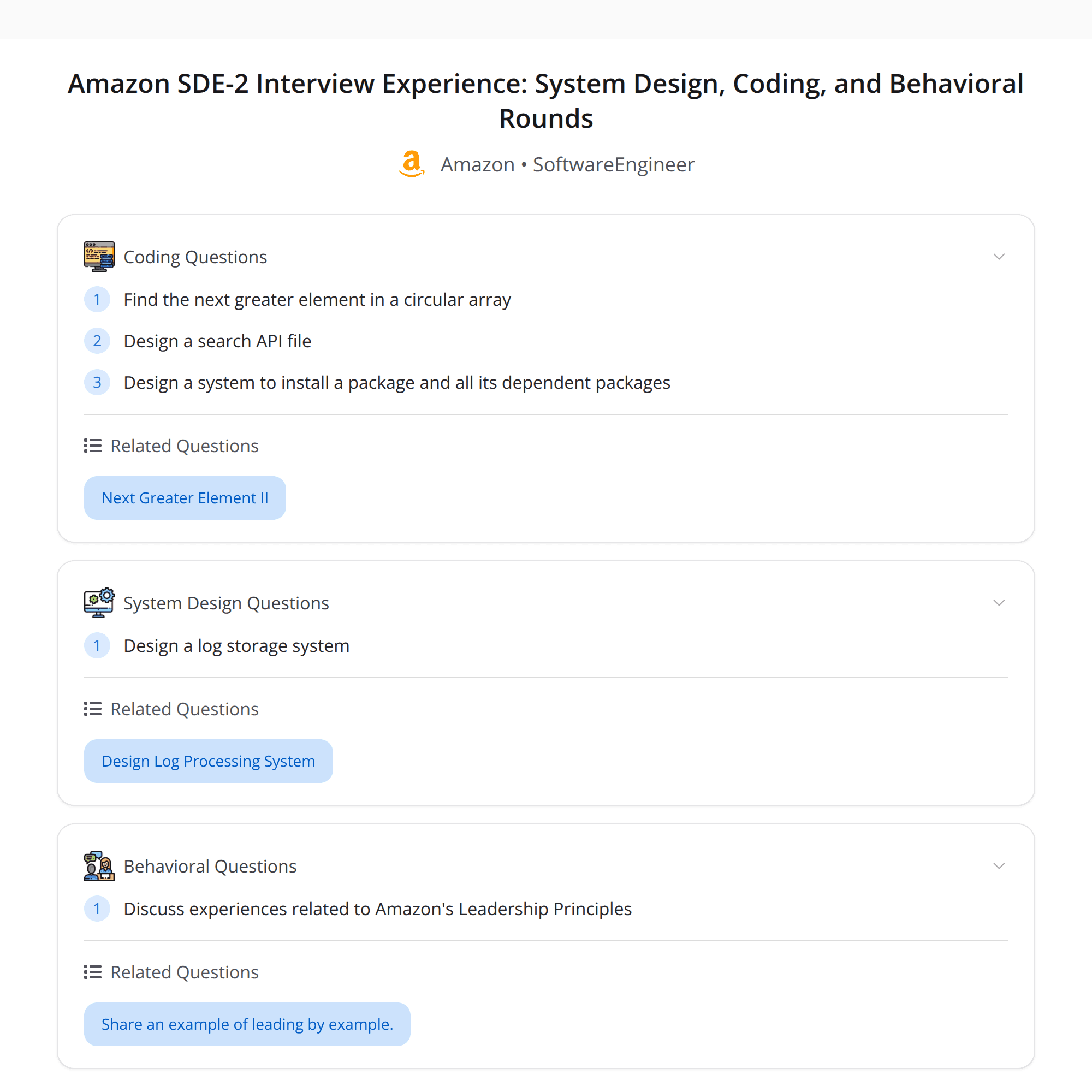Viewport: 1092px width, 1092px height.
Task: Click the Behavioral Questions heading
Action: (210, 867)
